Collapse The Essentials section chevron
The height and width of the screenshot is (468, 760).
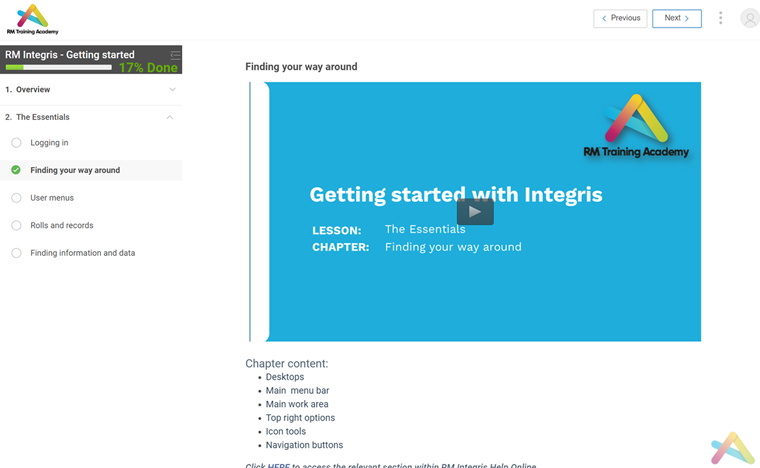click(170, 117)
